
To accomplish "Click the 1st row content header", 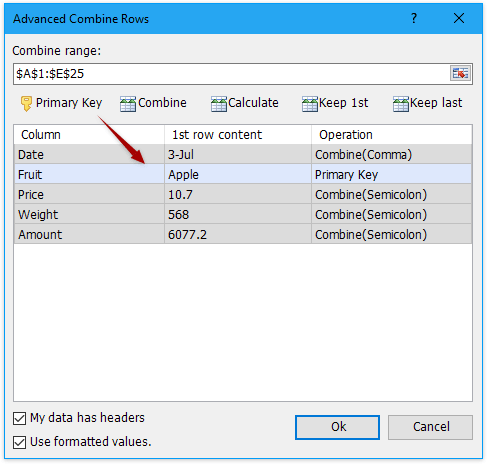I will pos(238,135).
